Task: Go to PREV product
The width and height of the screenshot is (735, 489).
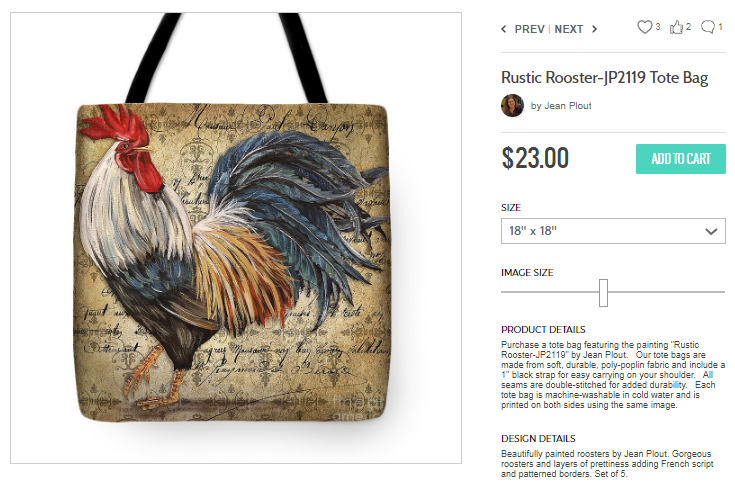Action: point(529,29)
